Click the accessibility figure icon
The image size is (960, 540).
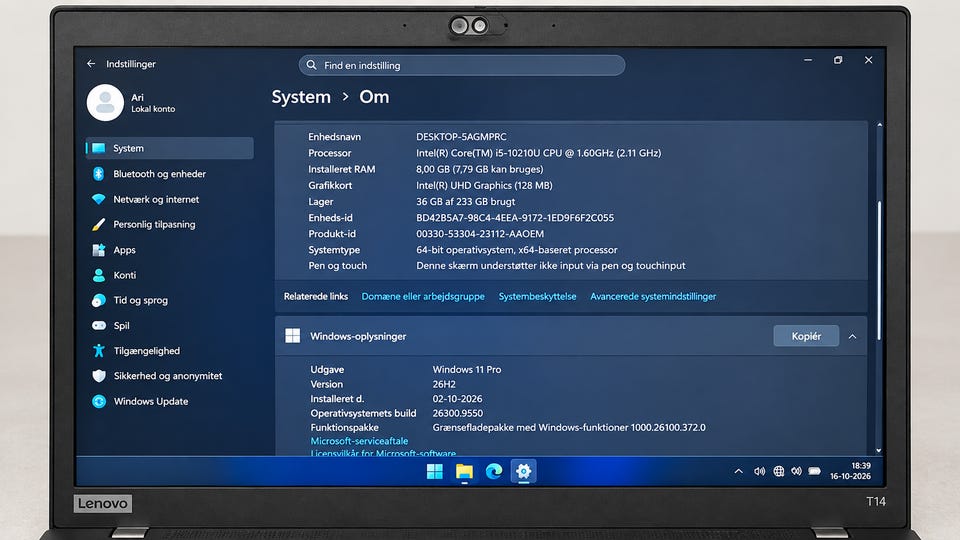(99, 350)
